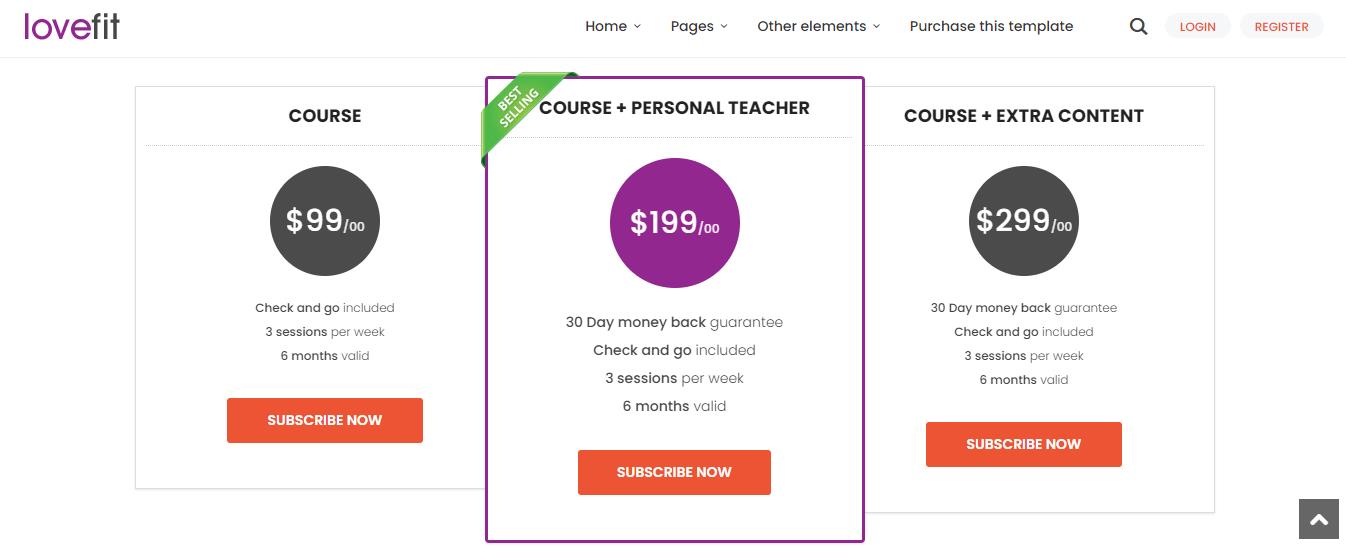Click the Course + Personal Teacher heading
Screen dimensions: 1346x547
(x=675, y=108)
